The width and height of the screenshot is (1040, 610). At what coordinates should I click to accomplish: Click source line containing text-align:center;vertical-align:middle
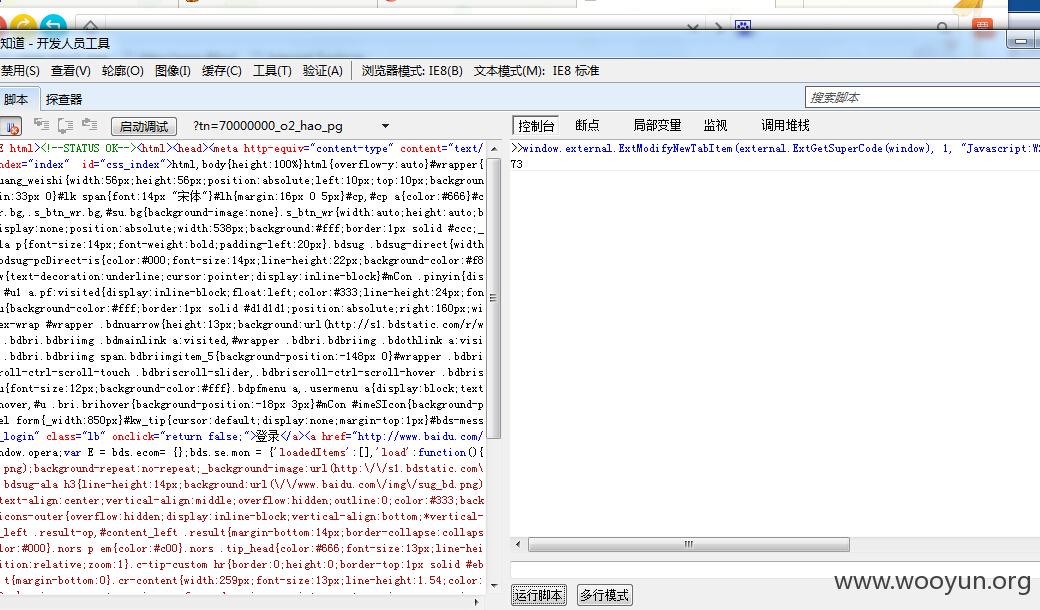coord(242,501)
